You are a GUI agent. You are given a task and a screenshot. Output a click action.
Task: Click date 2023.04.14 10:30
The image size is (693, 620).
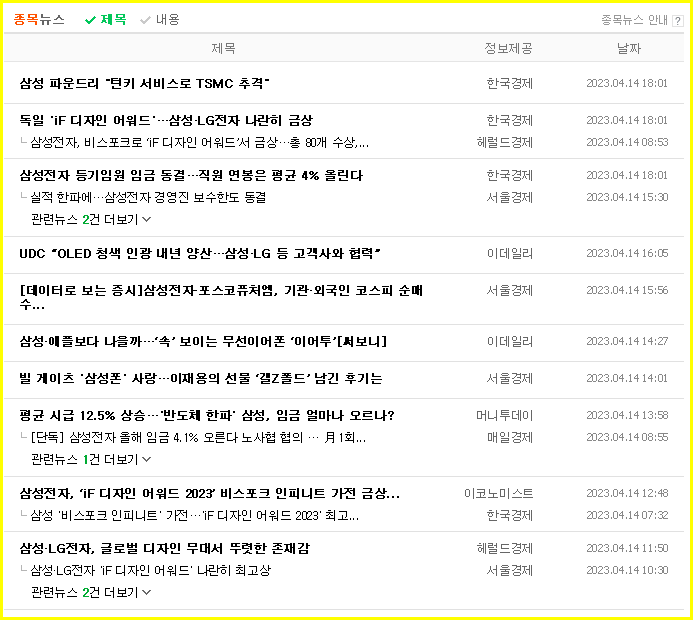pyautogui.click(x=627, y=571)
